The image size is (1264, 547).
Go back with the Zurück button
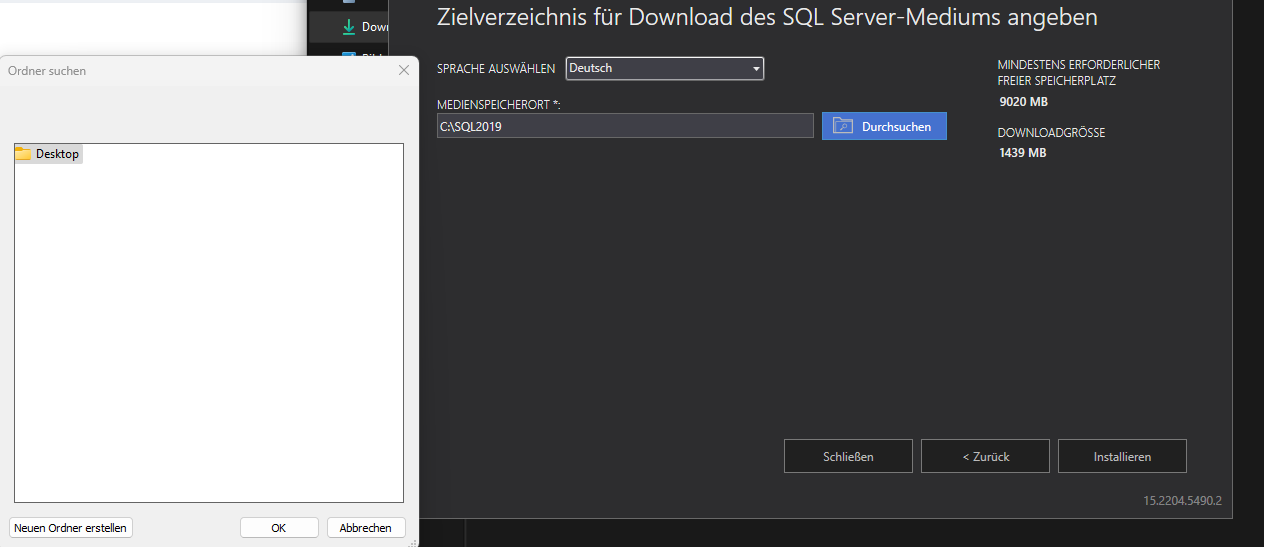(x=985, y=456)
